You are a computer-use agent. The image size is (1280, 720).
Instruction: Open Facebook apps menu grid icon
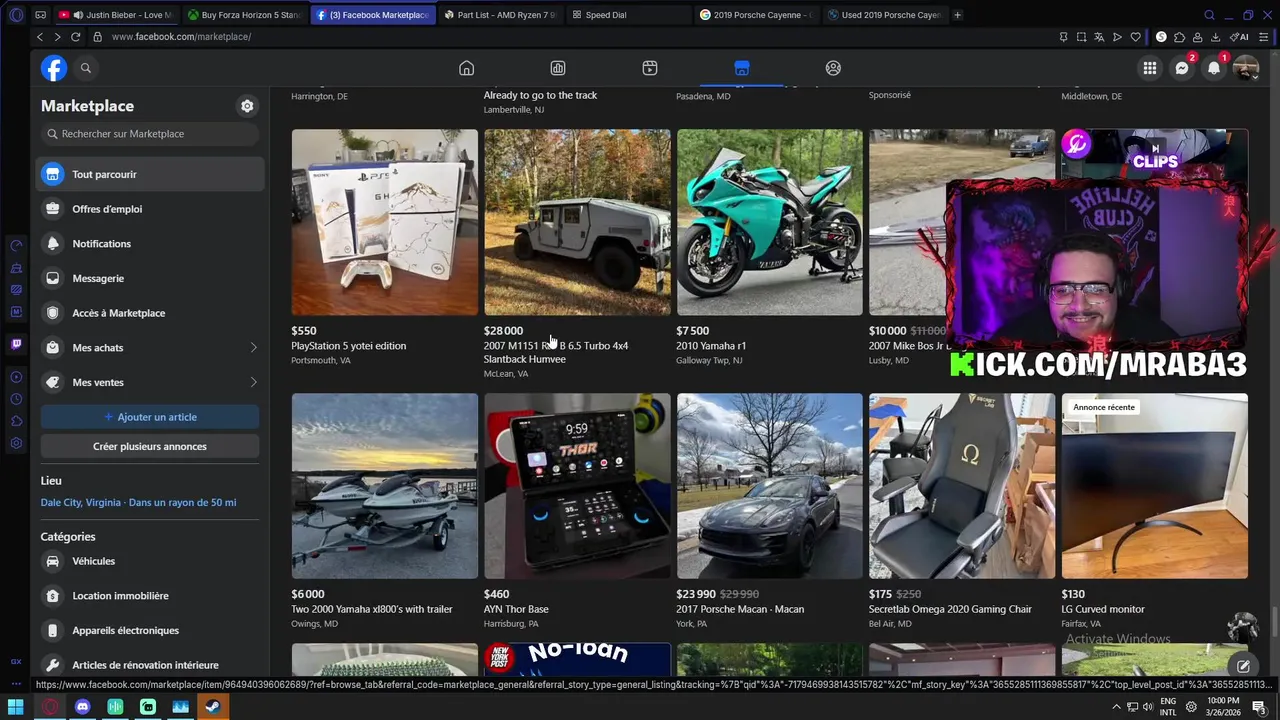click(1150, 68)
